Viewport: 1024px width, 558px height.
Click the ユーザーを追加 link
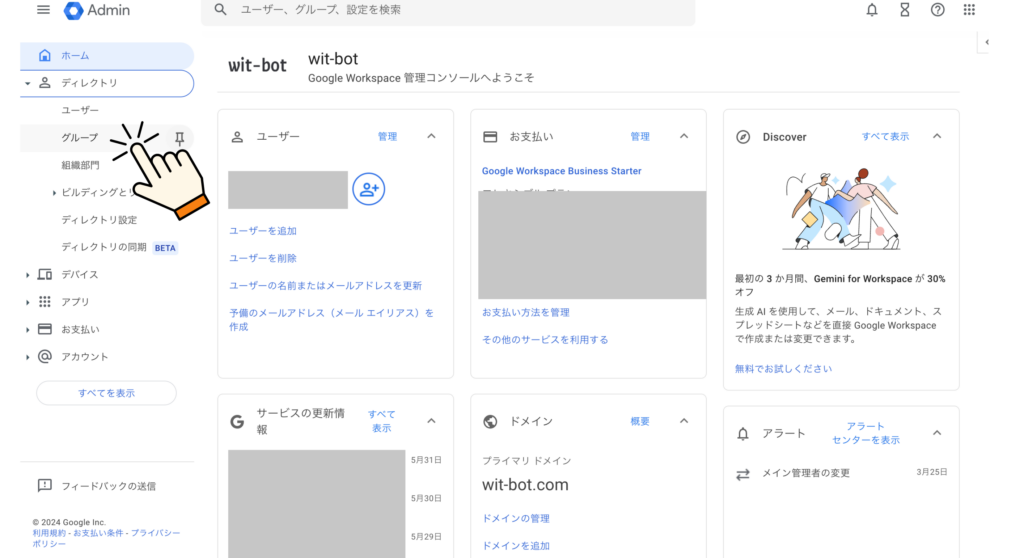[x=263, y=231]
